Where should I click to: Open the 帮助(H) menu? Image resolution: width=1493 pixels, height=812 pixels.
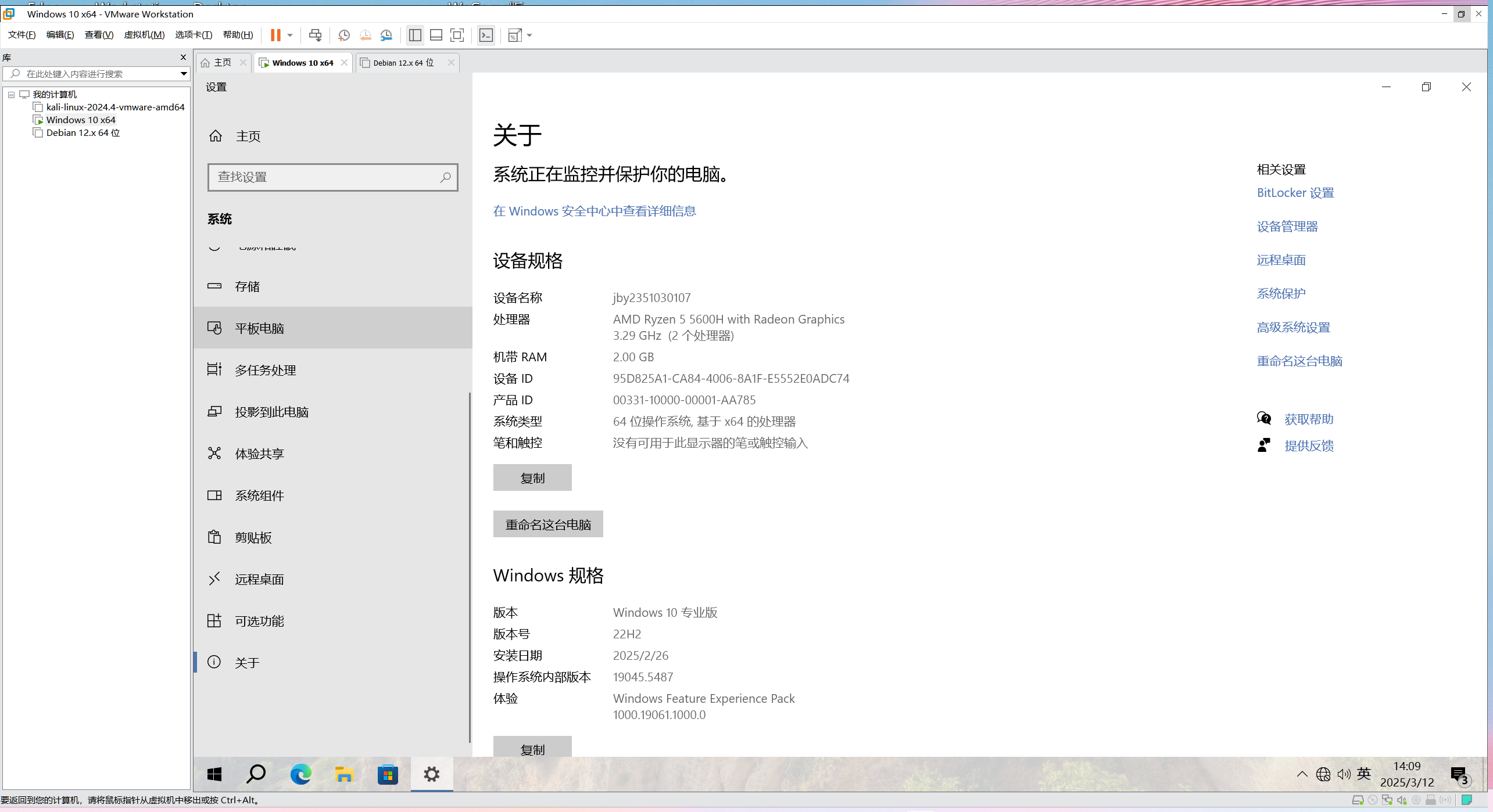pos(238,35)
